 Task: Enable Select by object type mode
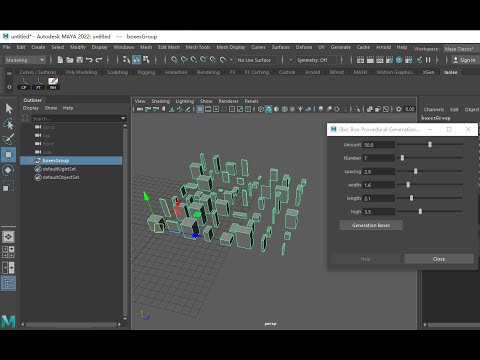[136, 60]
